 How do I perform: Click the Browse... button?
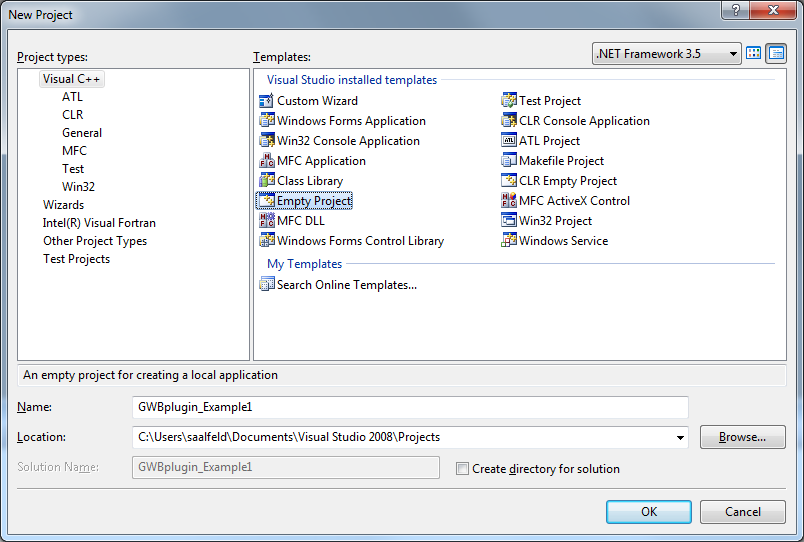pyautogui.click(x=742, y=437)
